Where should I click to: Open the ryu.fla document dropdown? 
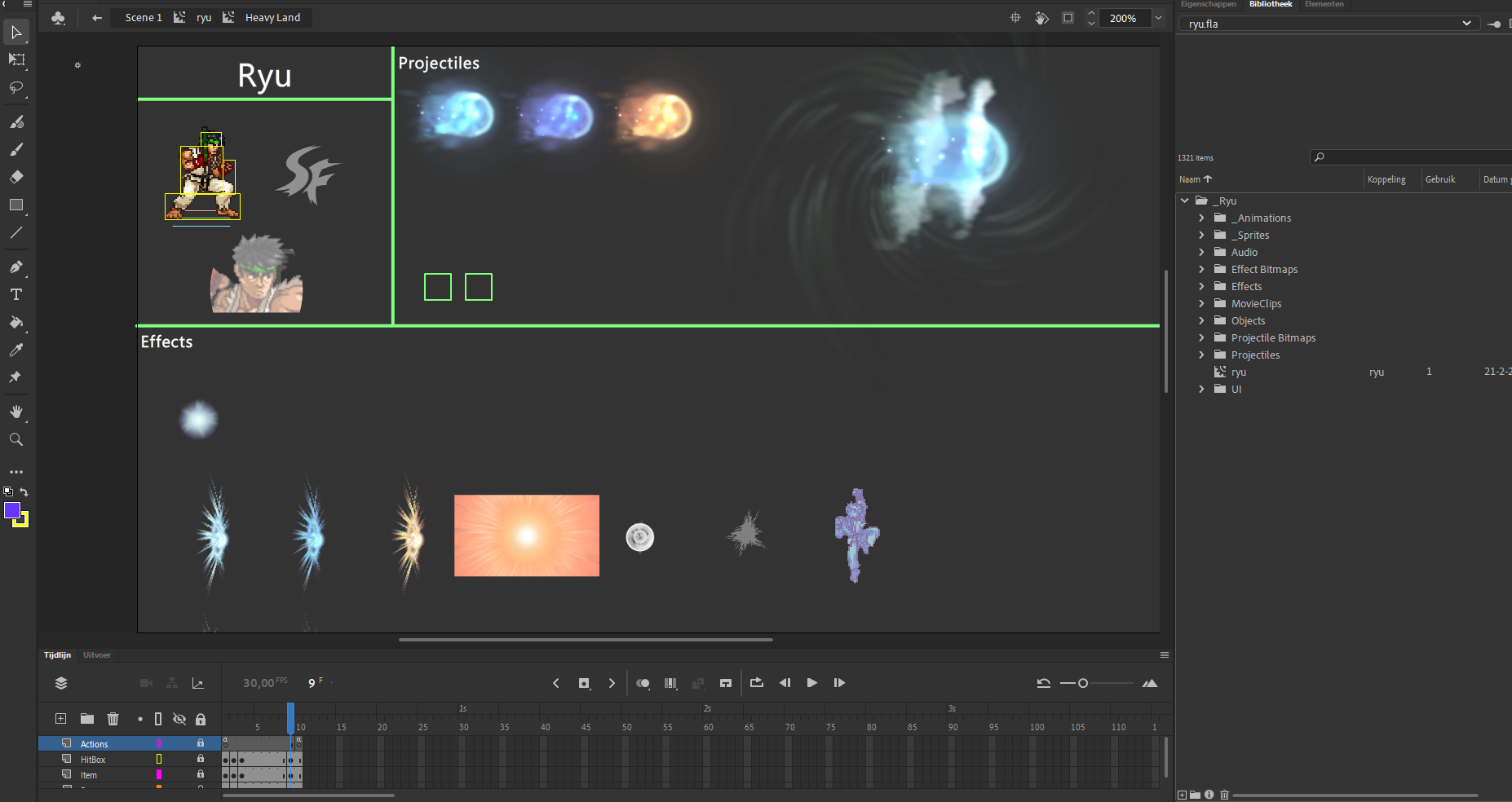(x=1329, y=24)
